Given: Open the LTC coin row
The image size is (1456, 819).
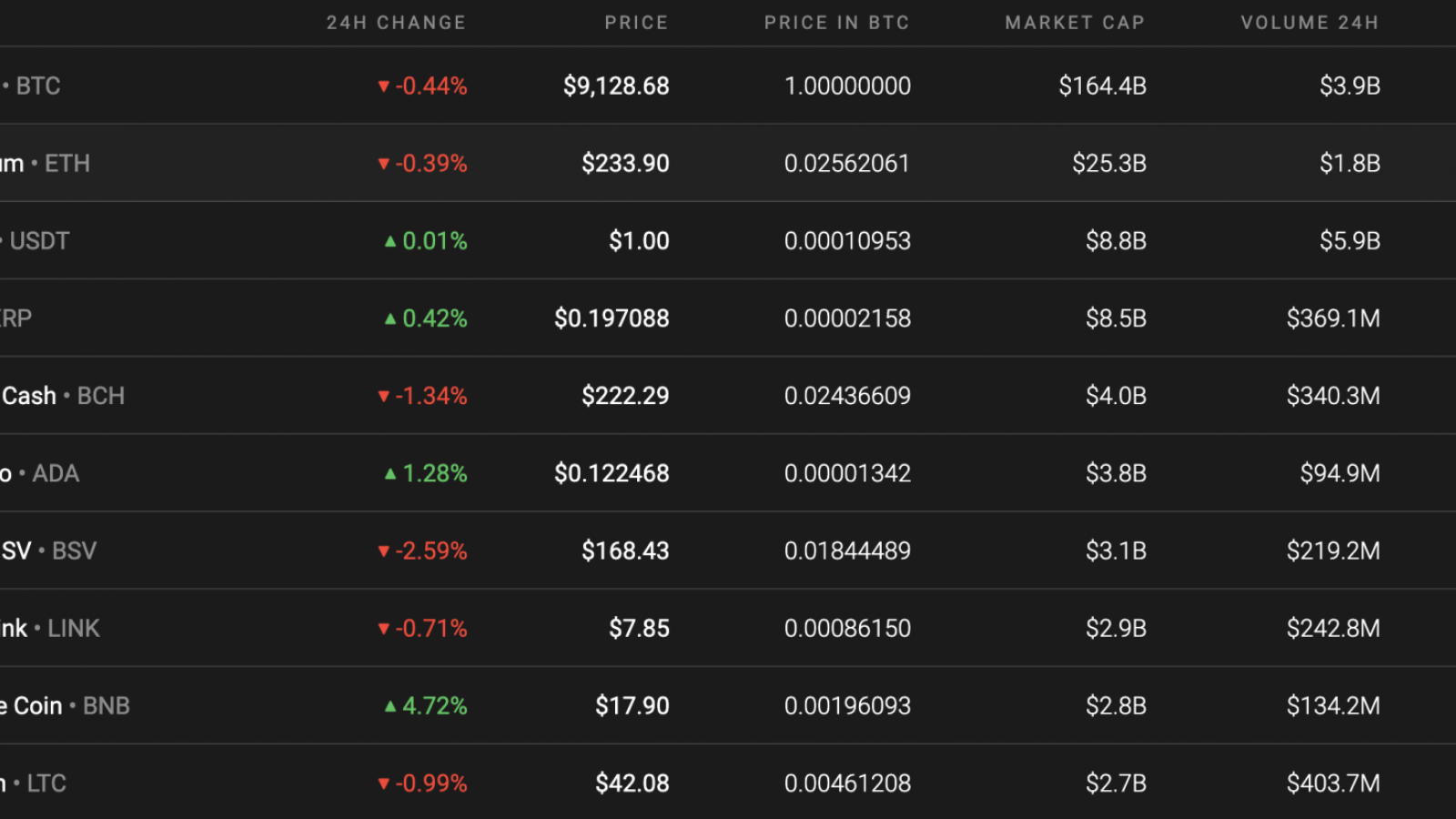Looking at the screenshot, I should 728,782.
